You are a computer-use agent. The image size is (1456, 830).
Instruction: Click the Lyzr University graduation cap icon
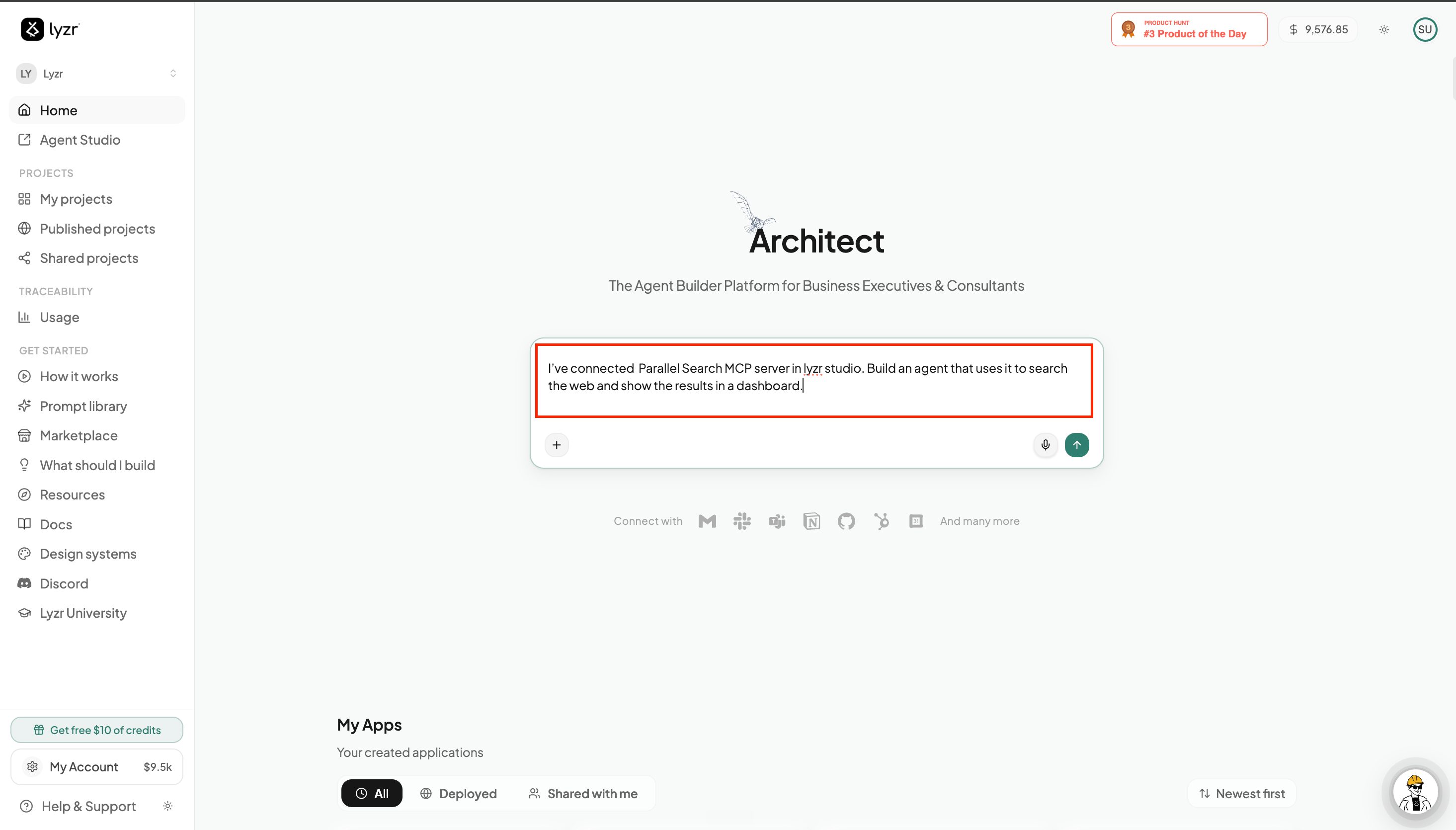pyautogui.click(x=24, y=613)
